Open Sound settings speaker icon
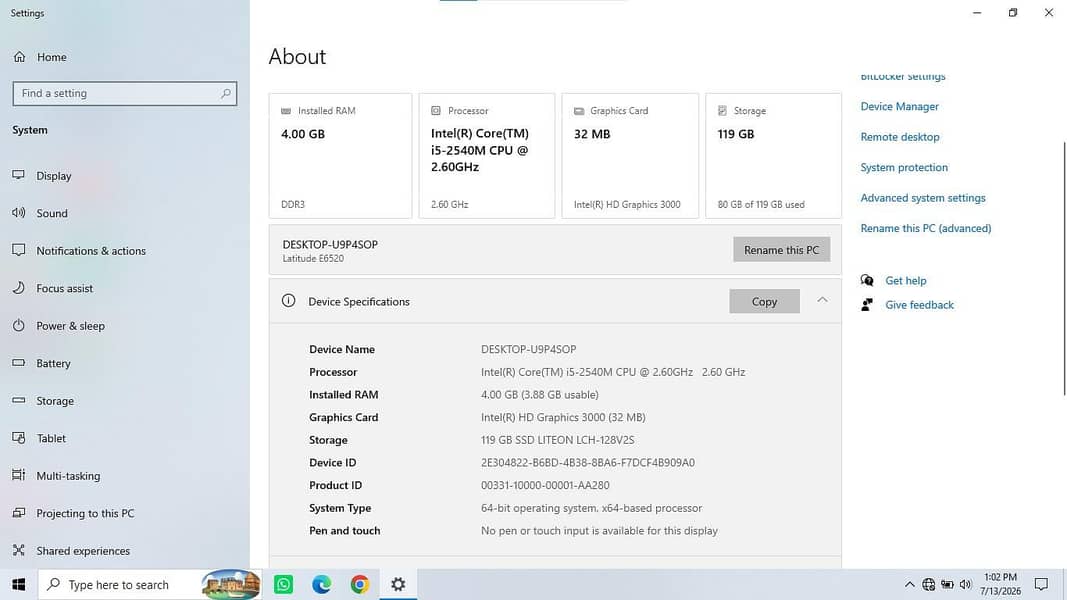Image resolution: width=1067 pixels, height=600 pixels. 18,213
